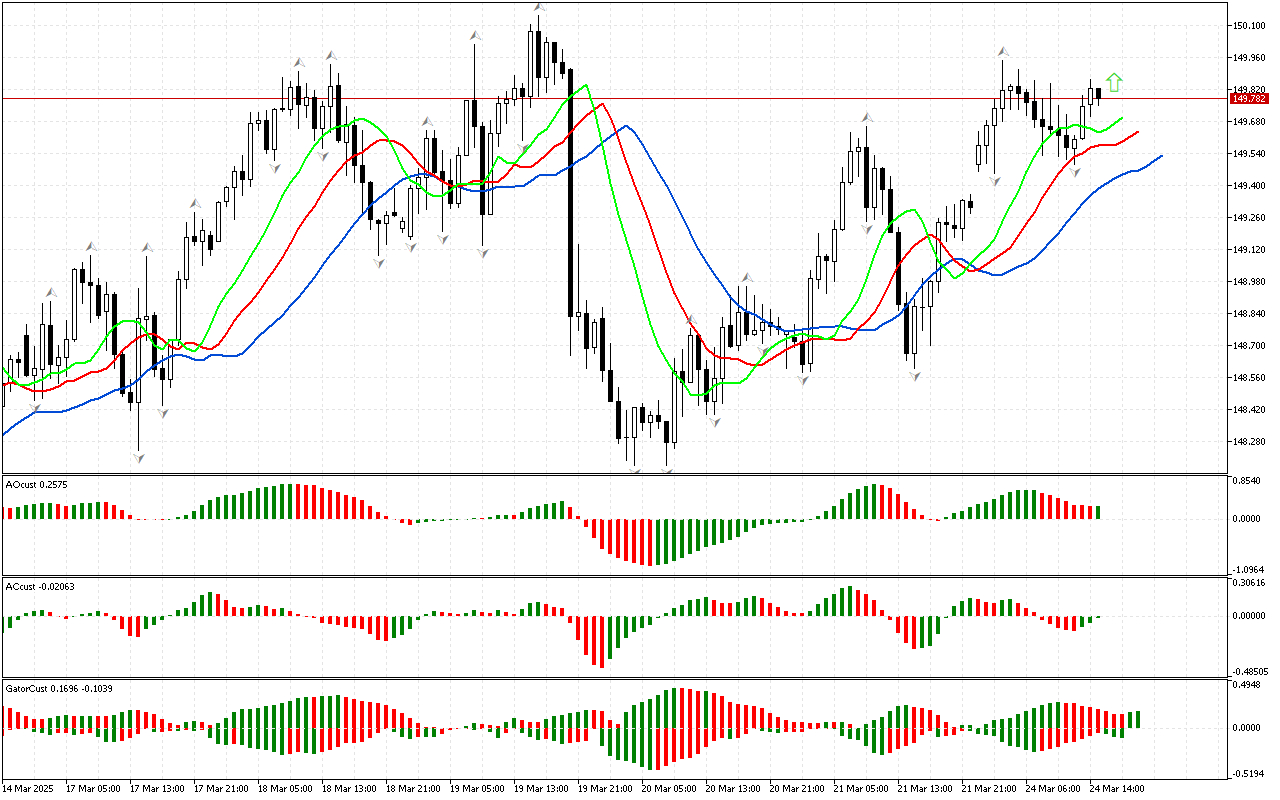1280x800 pixels.
Task: Select the 148.700 price scale label
Action: (1250, 345)
